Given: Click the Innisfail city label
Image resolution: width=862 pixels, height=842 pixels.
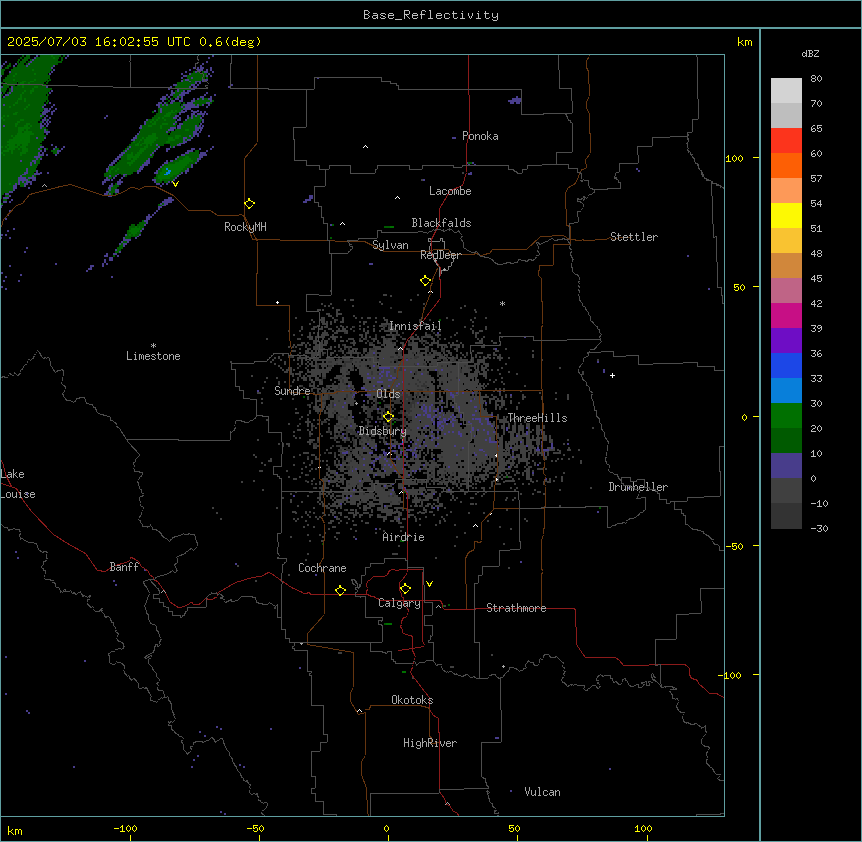Looking at the screenshot, I should click(415, 326).
